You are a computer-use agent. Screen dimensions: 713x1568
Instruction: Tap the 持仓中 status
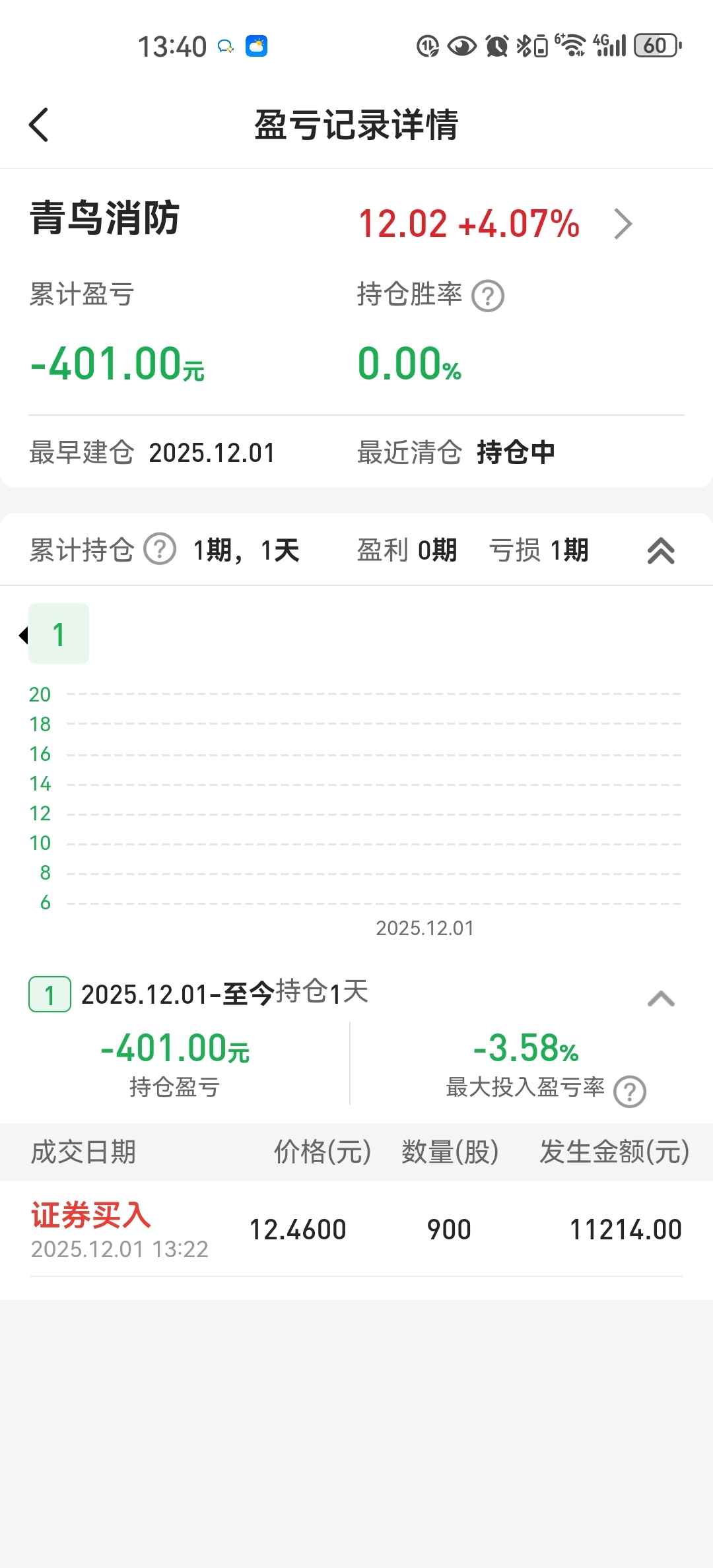pos(516,453)
